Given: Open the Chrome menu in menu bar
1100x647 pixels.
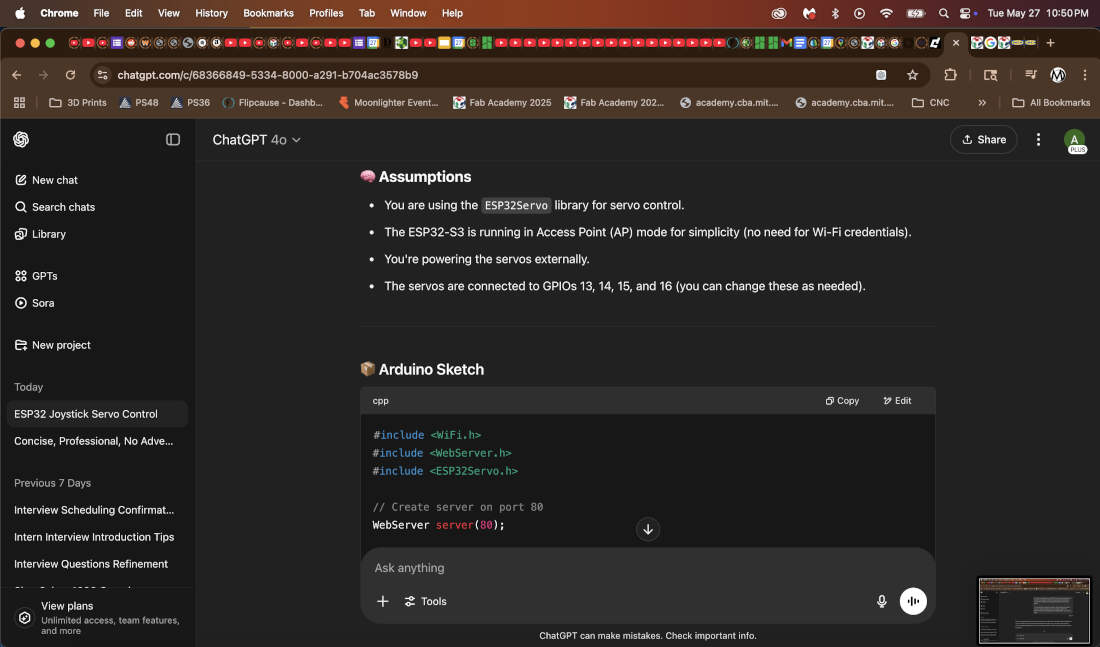Looking at the screenshot, I should [59, 13].
